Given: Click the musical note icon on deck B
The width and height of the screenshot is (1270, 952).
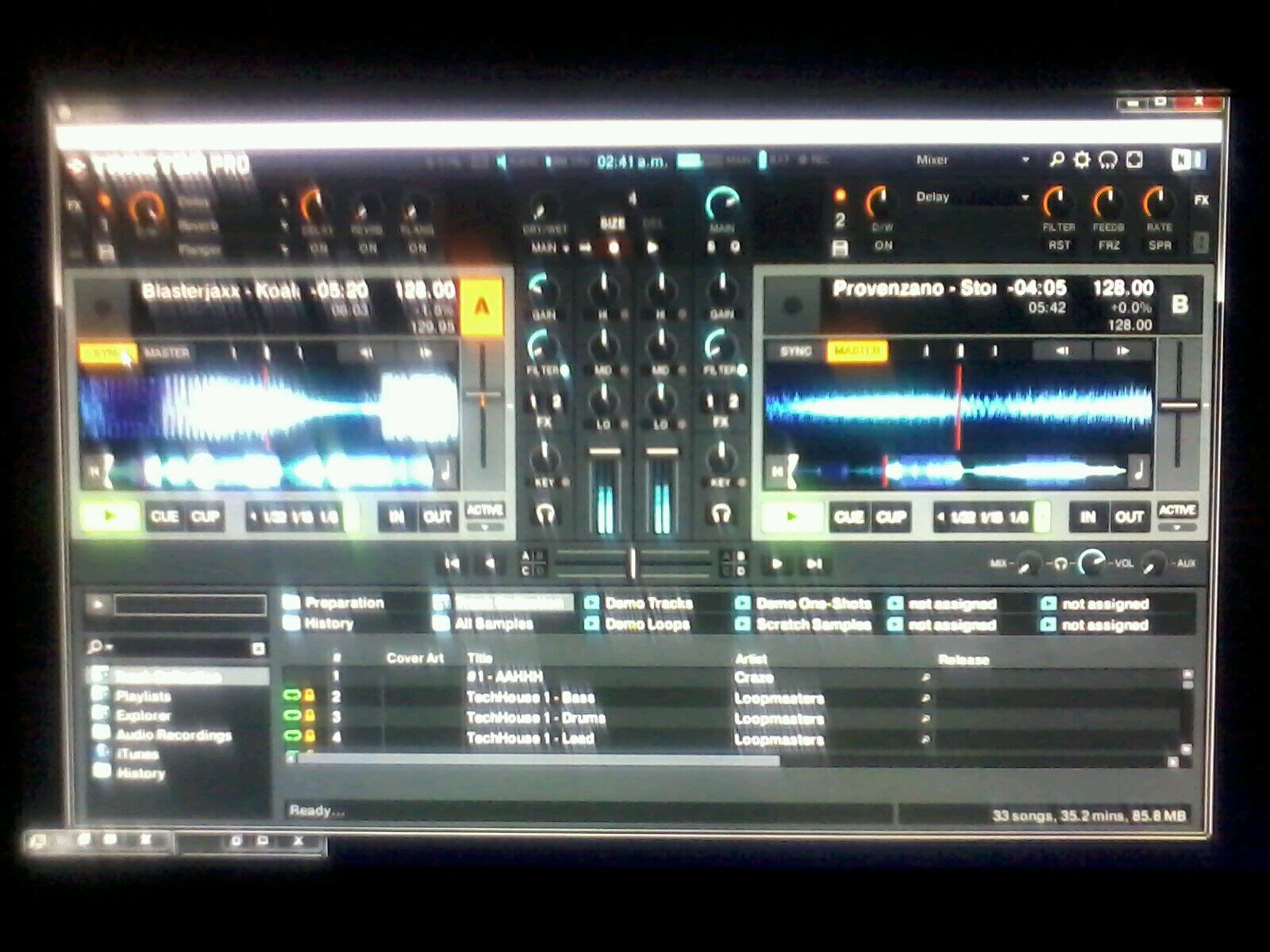Looking at the screenshot, I should tap(1139, 470).
